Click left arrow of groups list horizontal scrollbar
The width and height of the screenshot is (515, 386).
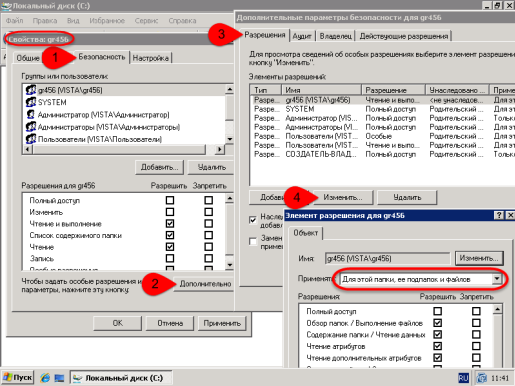tap(28, 149)
